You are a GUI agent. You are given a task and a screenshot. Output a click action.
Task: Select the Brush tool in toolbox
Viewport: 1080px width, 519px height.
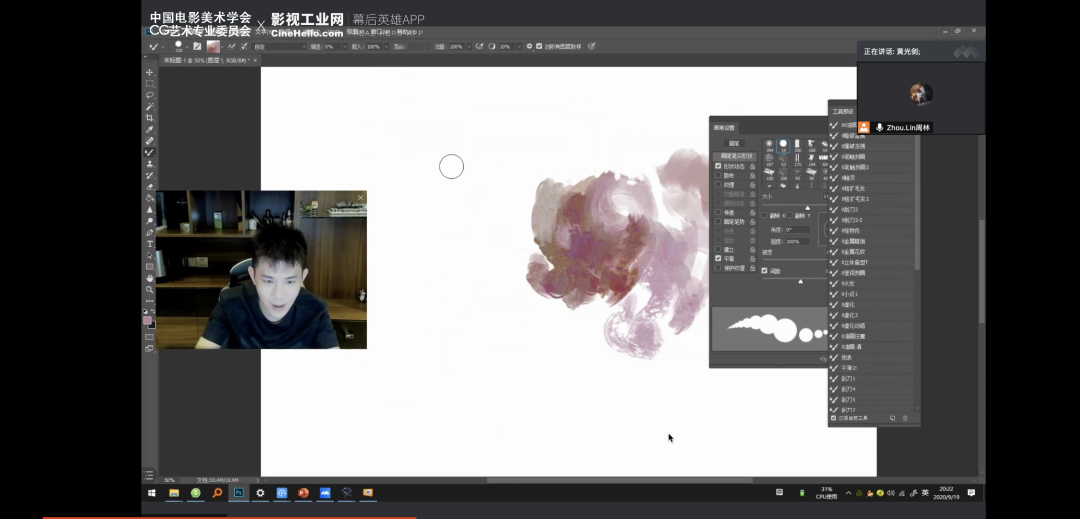tap(150, 152)
